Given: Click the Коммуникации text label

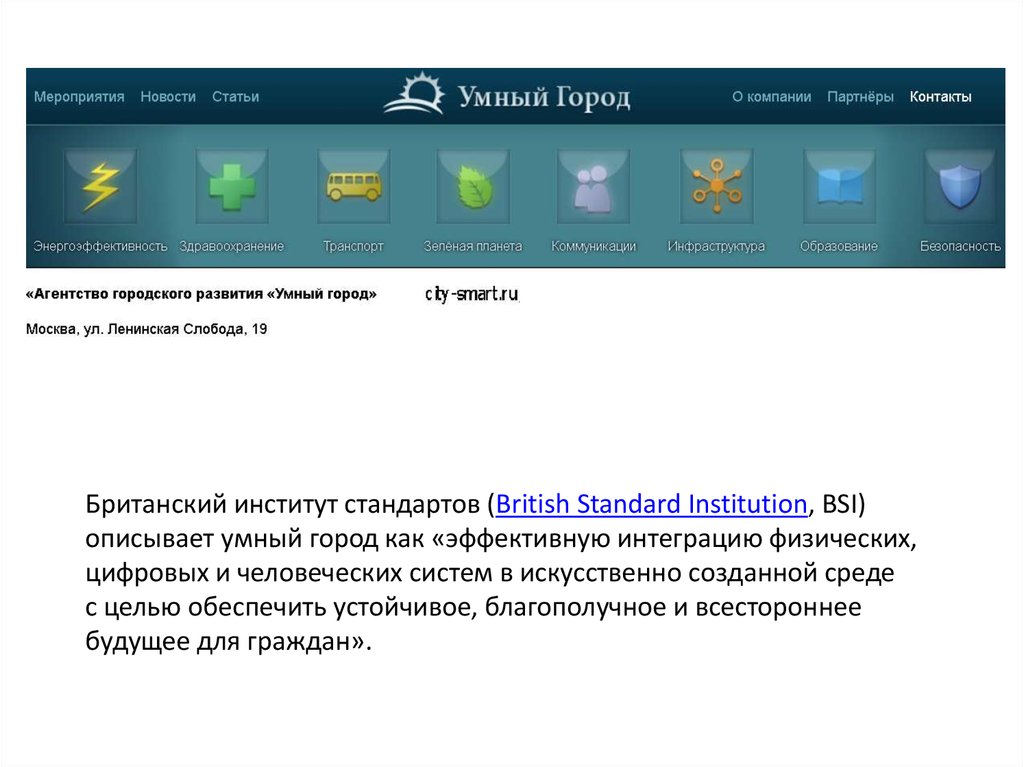Looking at the screenshot, I should [593, 246].
